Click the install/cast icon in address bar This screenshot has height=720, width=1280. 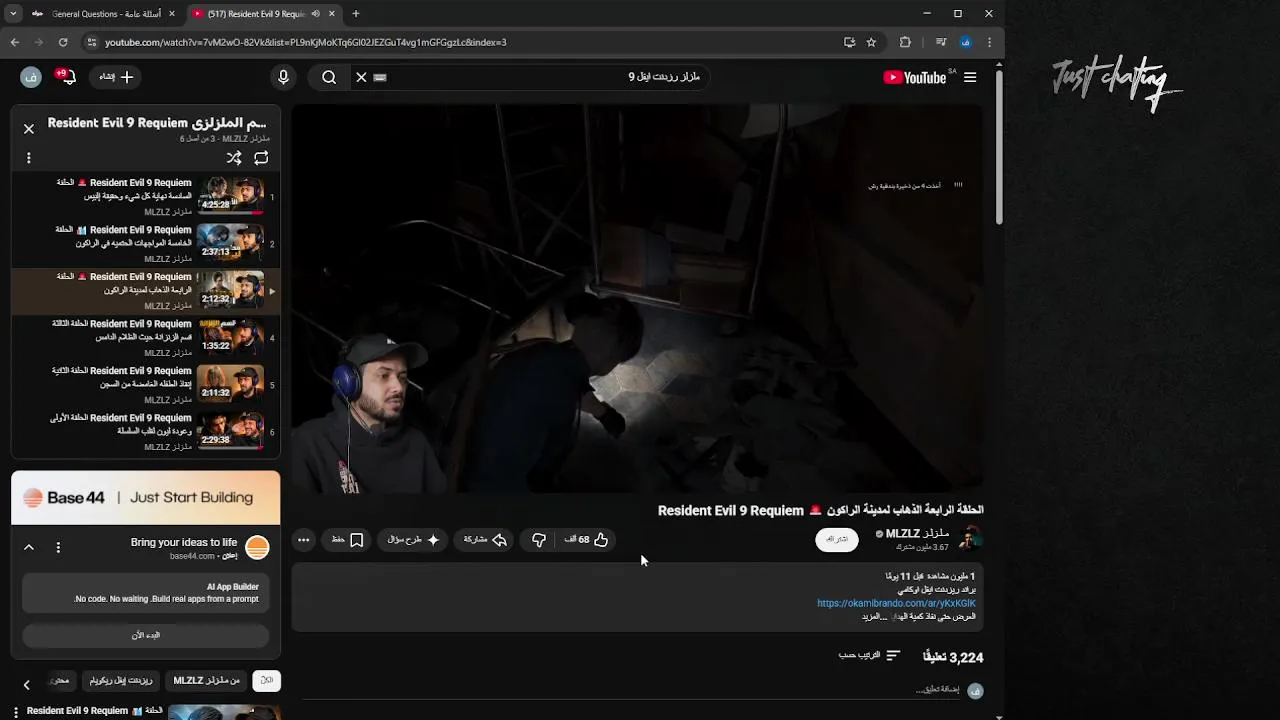(849, 42)
